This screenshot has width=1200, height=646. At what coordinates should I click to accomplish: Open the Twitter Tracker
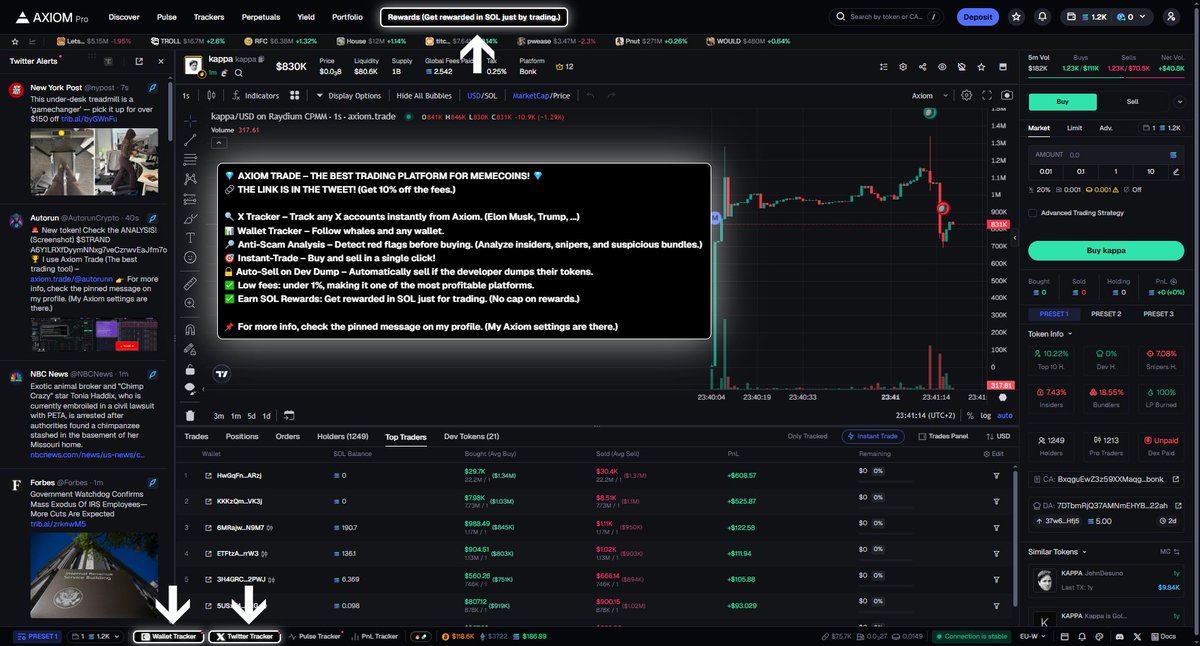coord(245,636)
